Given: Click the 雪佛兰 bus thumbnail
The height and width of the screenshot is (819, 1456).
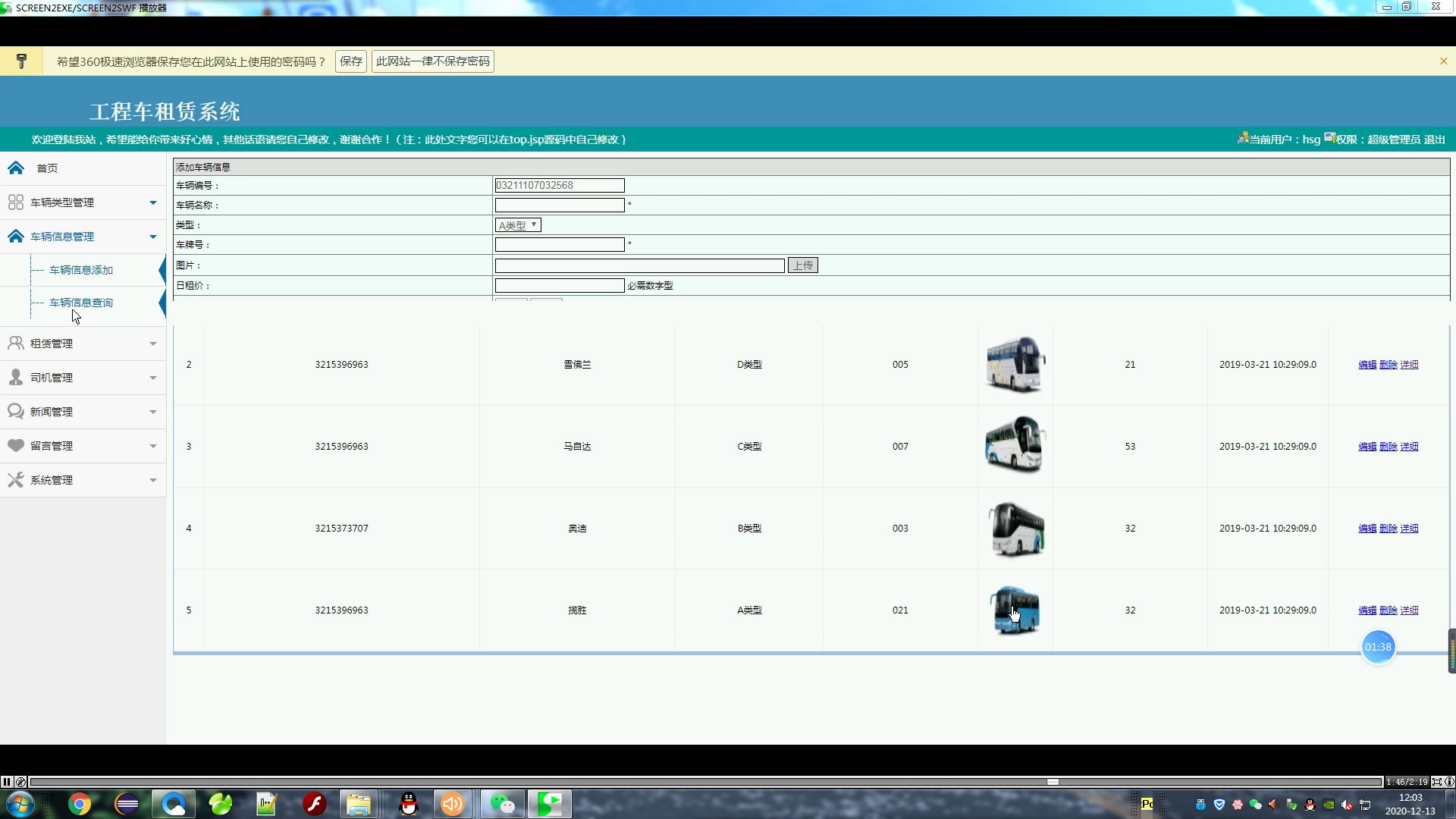Looking at the screenshot, I should 1015,364.
